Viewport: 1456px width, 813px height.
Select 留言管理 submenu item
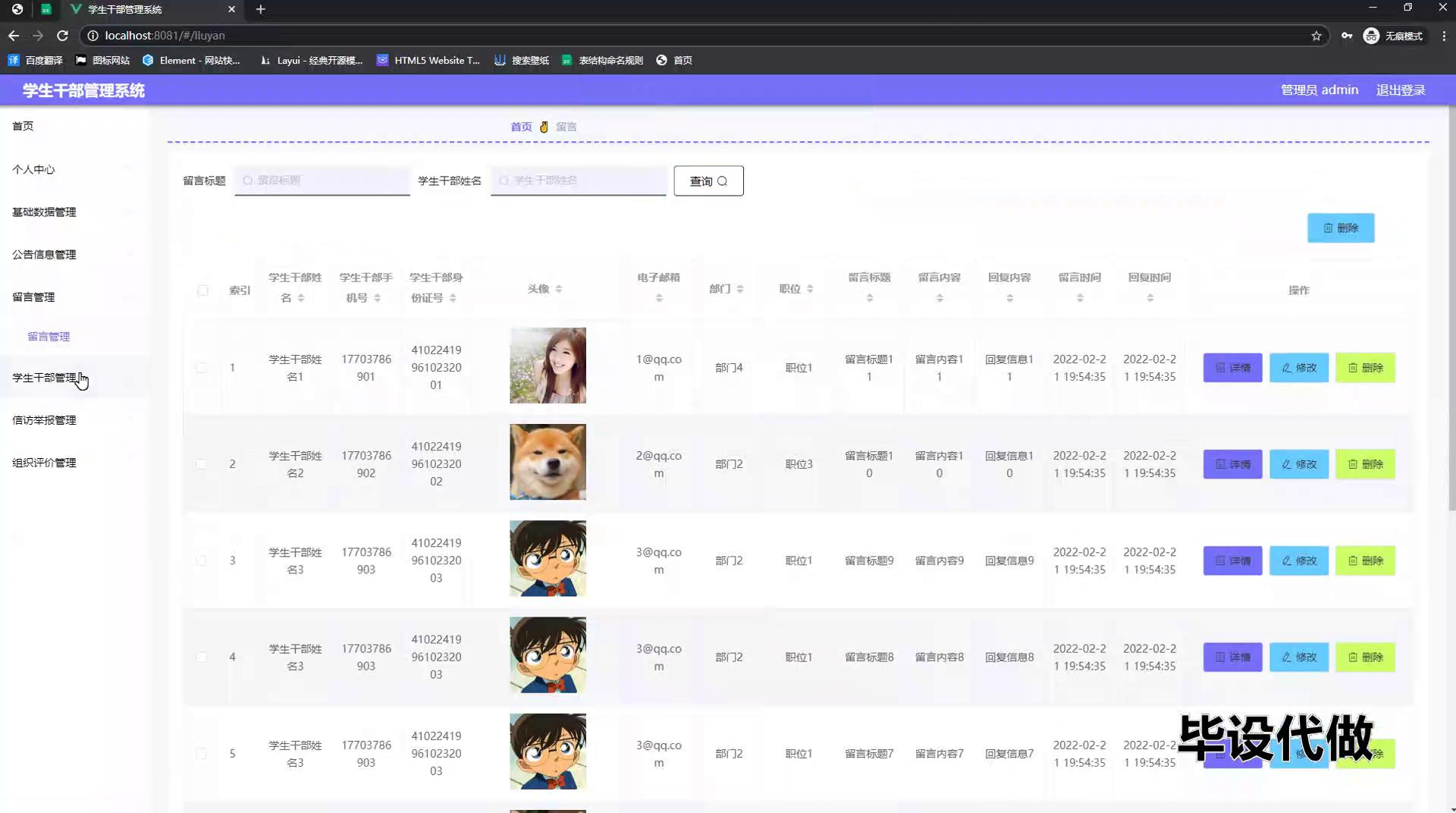tap(49, 337)
